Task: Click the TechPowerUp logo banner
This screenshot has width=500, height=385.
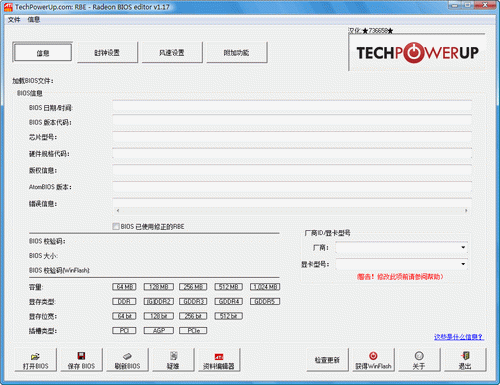Action: coord(417,52)
